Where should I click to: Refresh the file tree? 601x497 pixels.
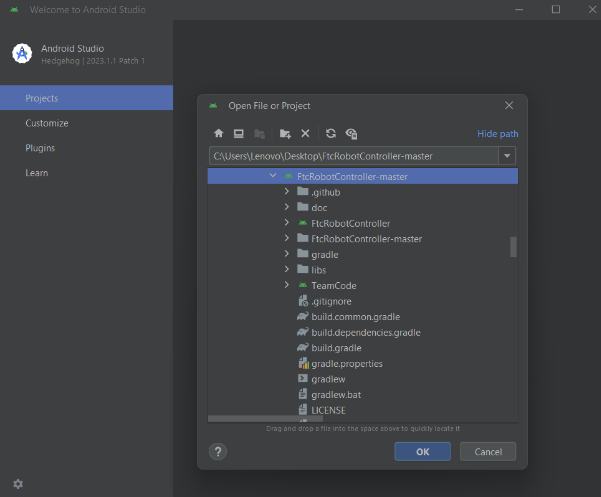331,133
